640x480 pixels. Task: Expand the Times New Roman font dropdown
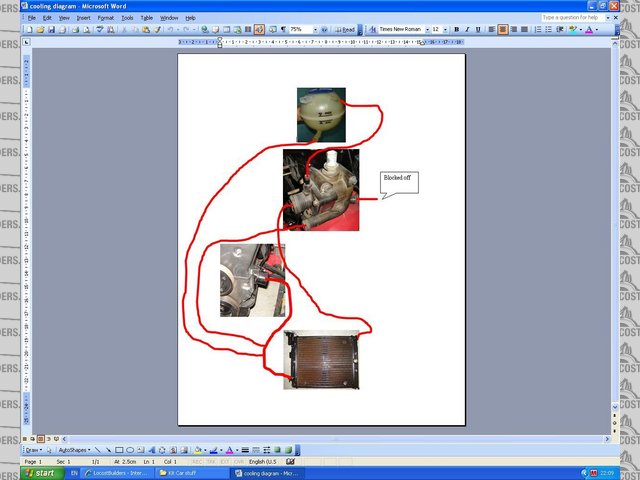426,30
